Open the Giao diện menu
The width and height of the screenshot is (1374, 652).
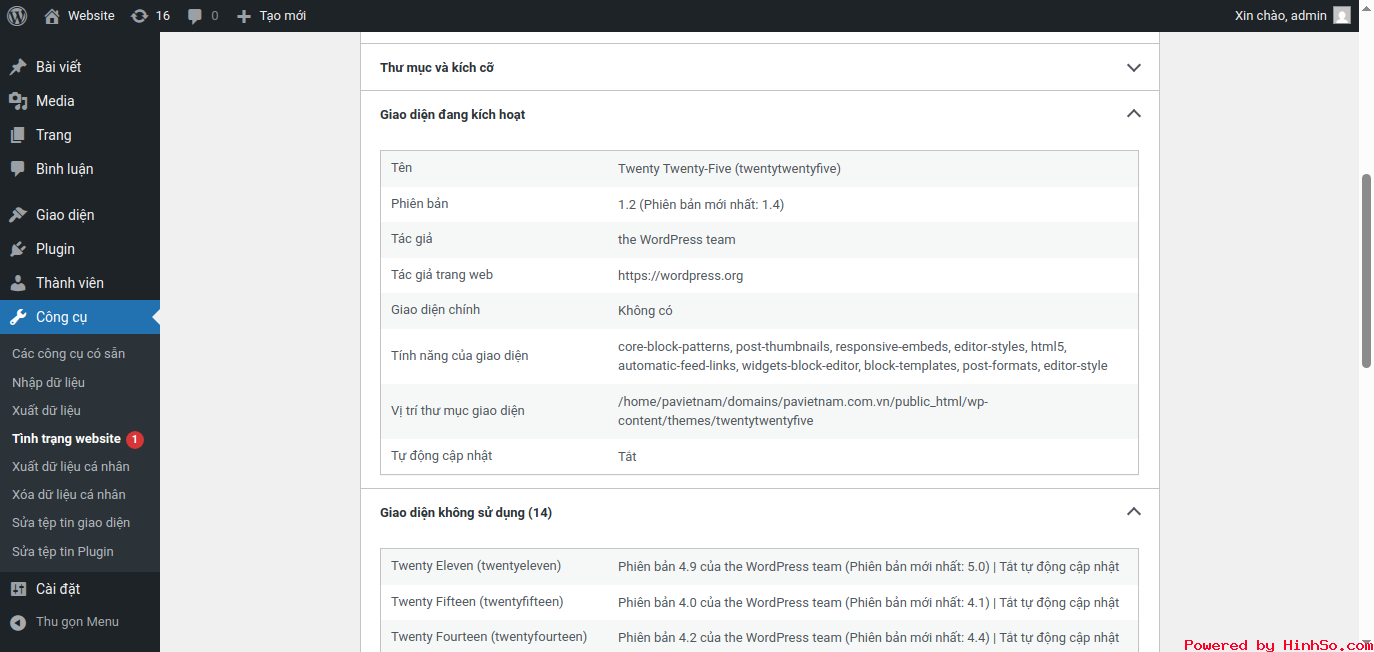(65, 215)
